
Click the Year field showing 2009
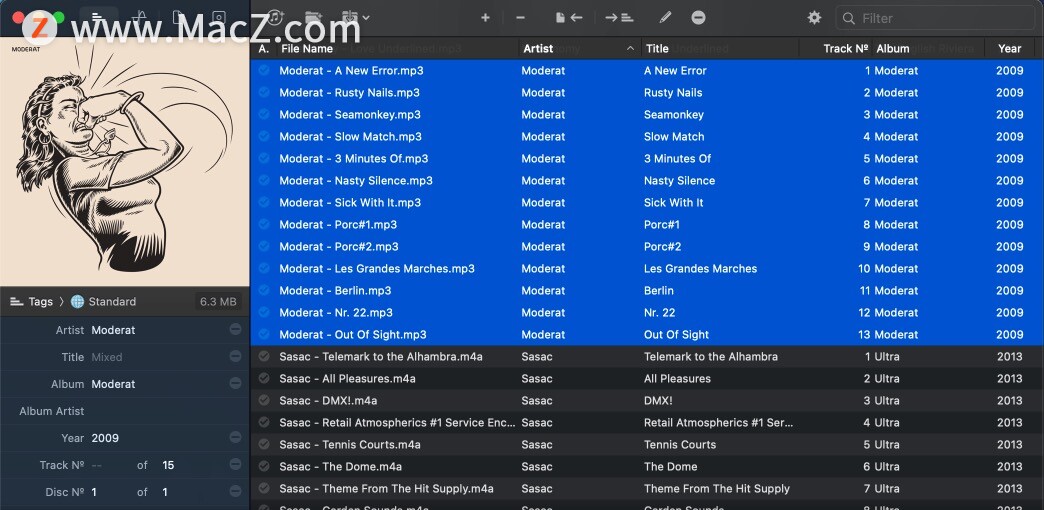point(158,437)
